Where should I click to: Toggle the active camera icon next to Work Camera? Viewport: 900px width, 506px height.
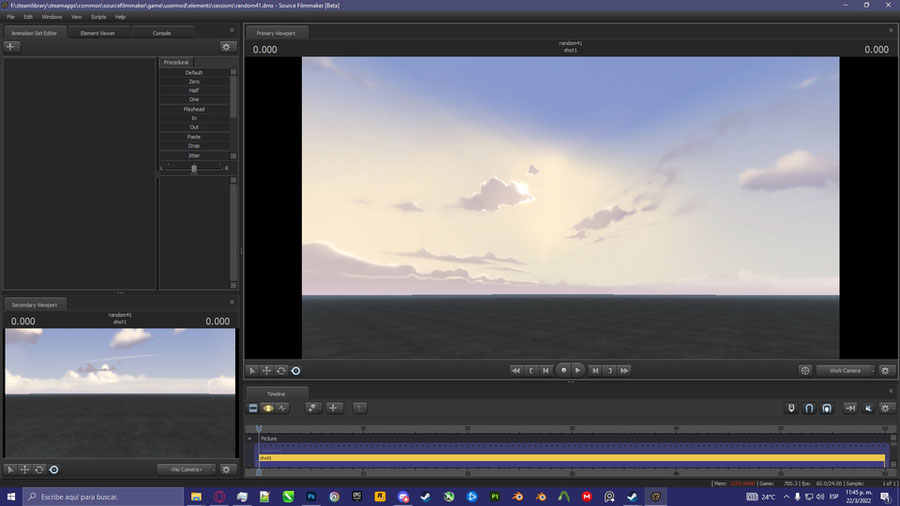coord(805,370)
